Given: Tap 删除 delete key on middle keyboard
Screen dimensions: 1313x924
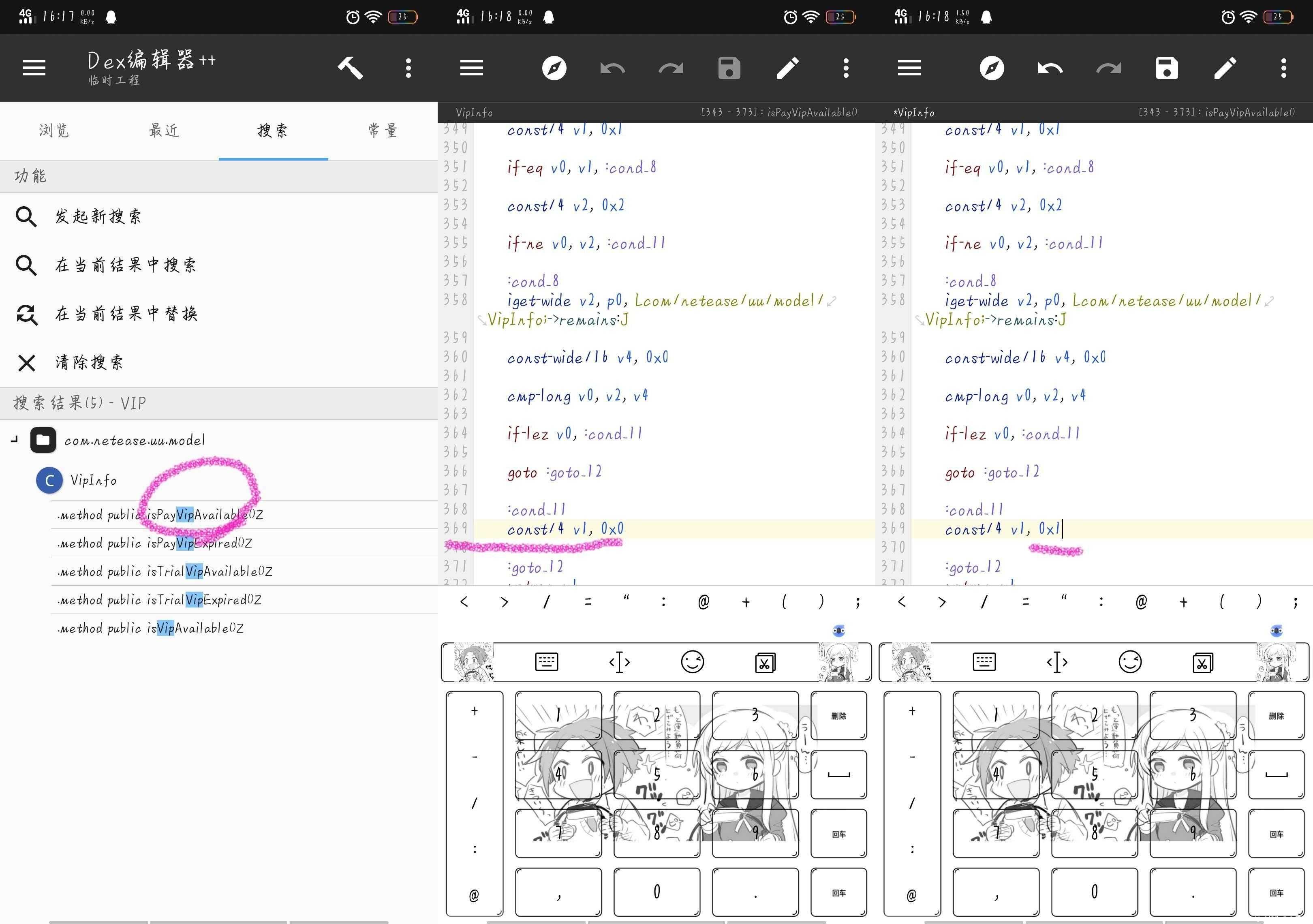Looking at the screenshot, I should [x=838, y=715].
